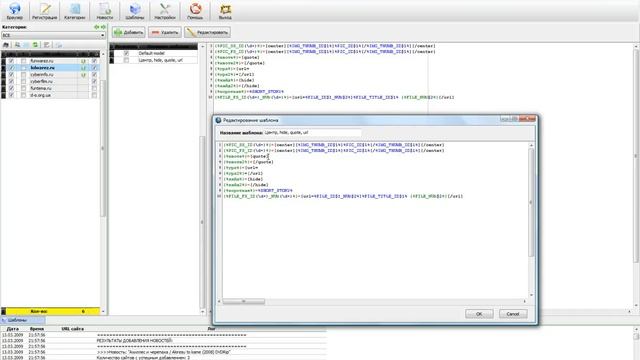Confirm the template dialog with OK
Image resolution: width=640 pixels, height=360 pixels.
(479, 314)
